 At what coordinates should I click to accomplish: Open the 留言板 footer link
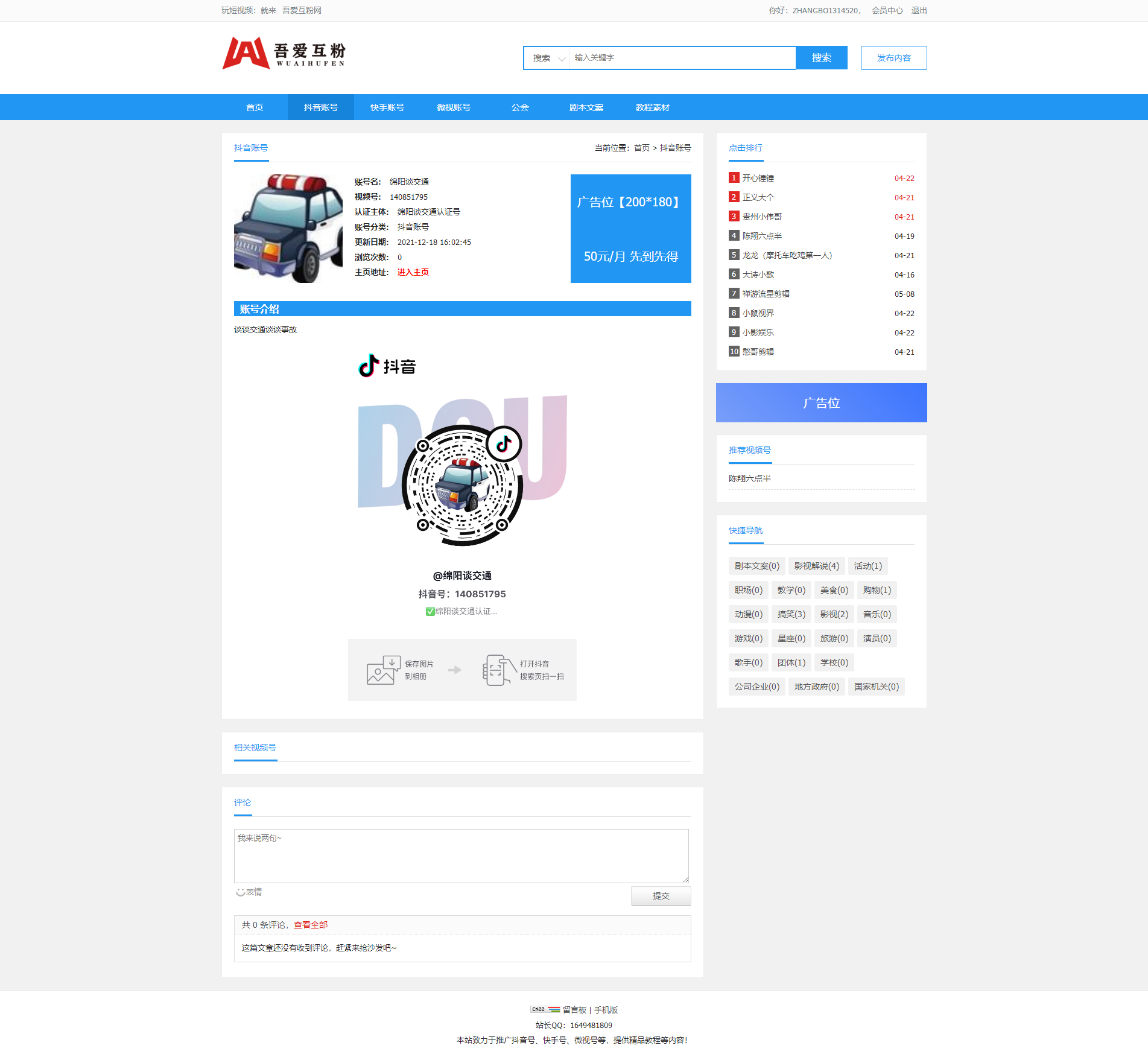(x=574, y=1010)
